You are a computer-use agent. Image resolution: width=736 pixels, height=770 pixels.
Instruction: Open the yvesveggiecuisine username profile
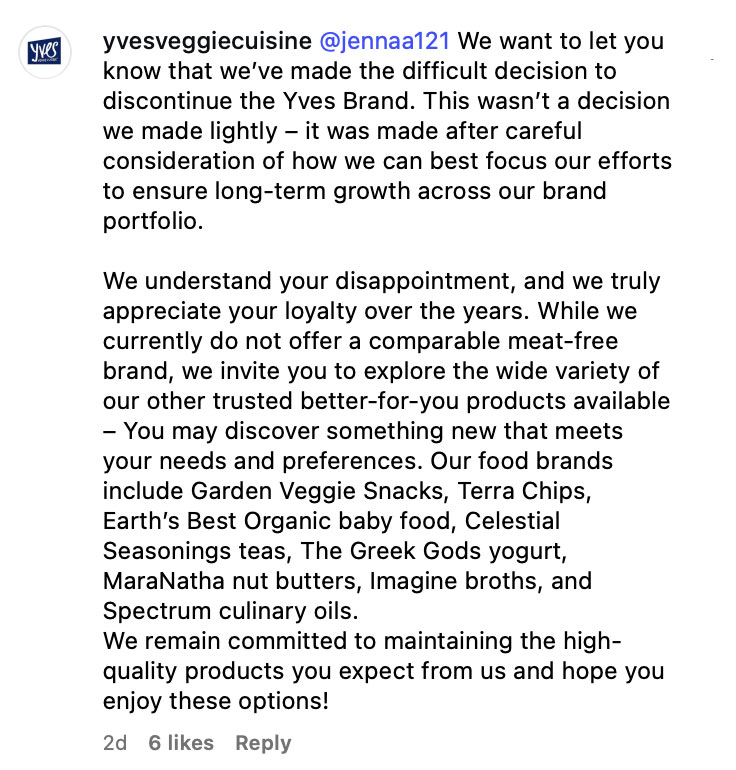point(207,41)
